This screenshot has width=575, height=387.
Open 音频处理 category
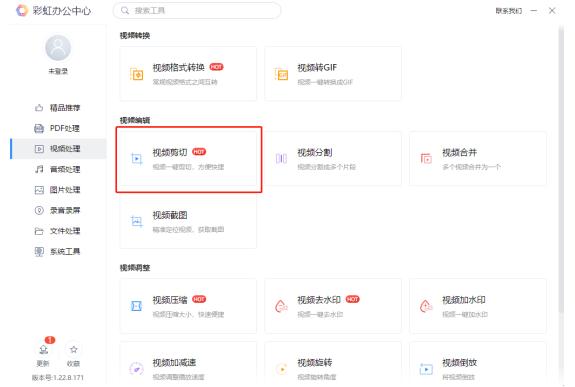58,169
